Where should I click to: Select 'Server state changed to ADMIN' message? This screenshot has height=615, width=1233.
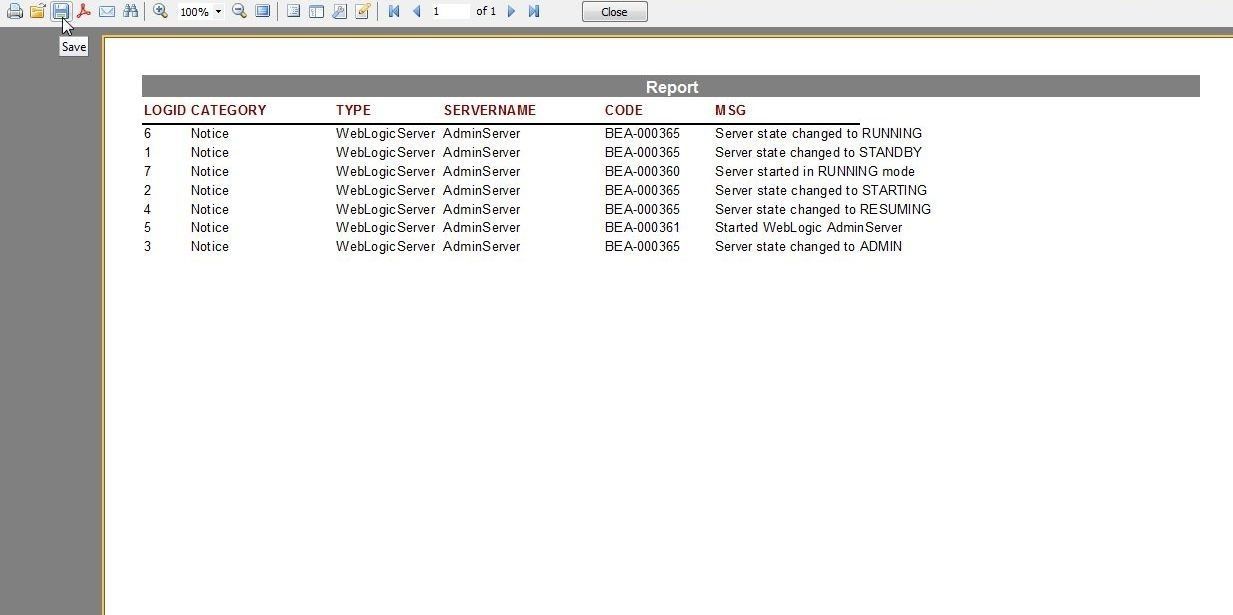(x=808, y=246)
